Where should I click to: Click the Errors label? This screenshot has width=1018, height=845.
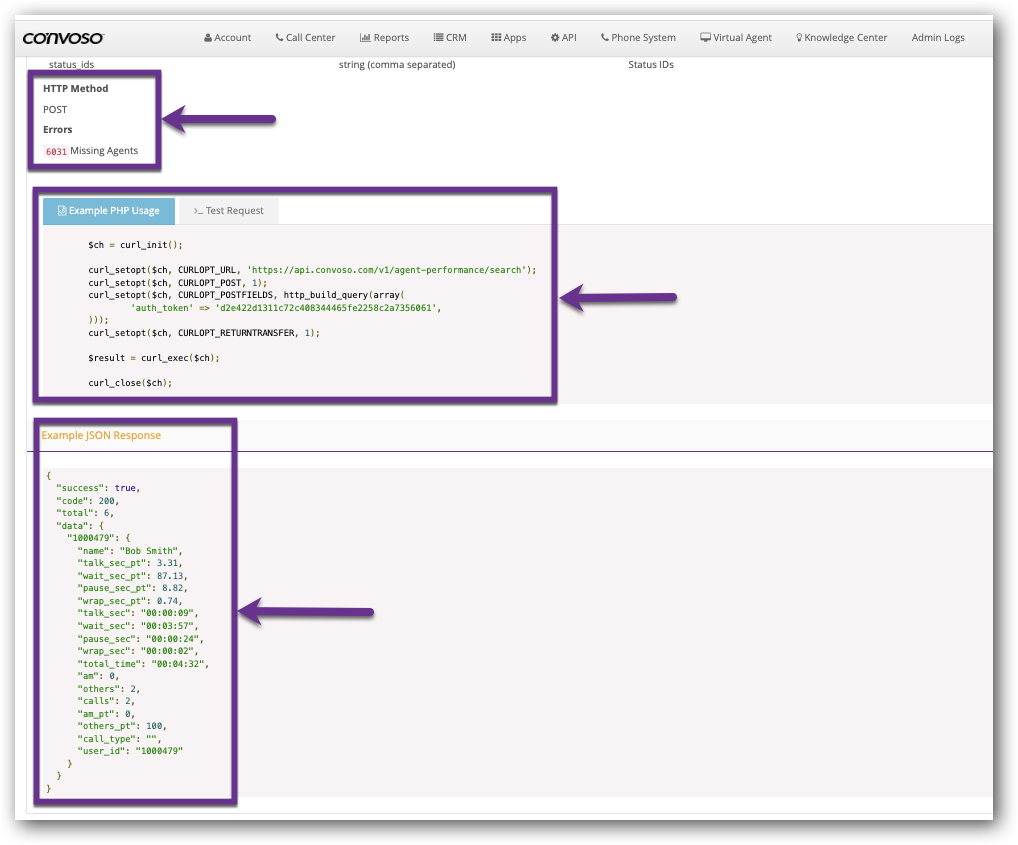(x=58, y=130)
